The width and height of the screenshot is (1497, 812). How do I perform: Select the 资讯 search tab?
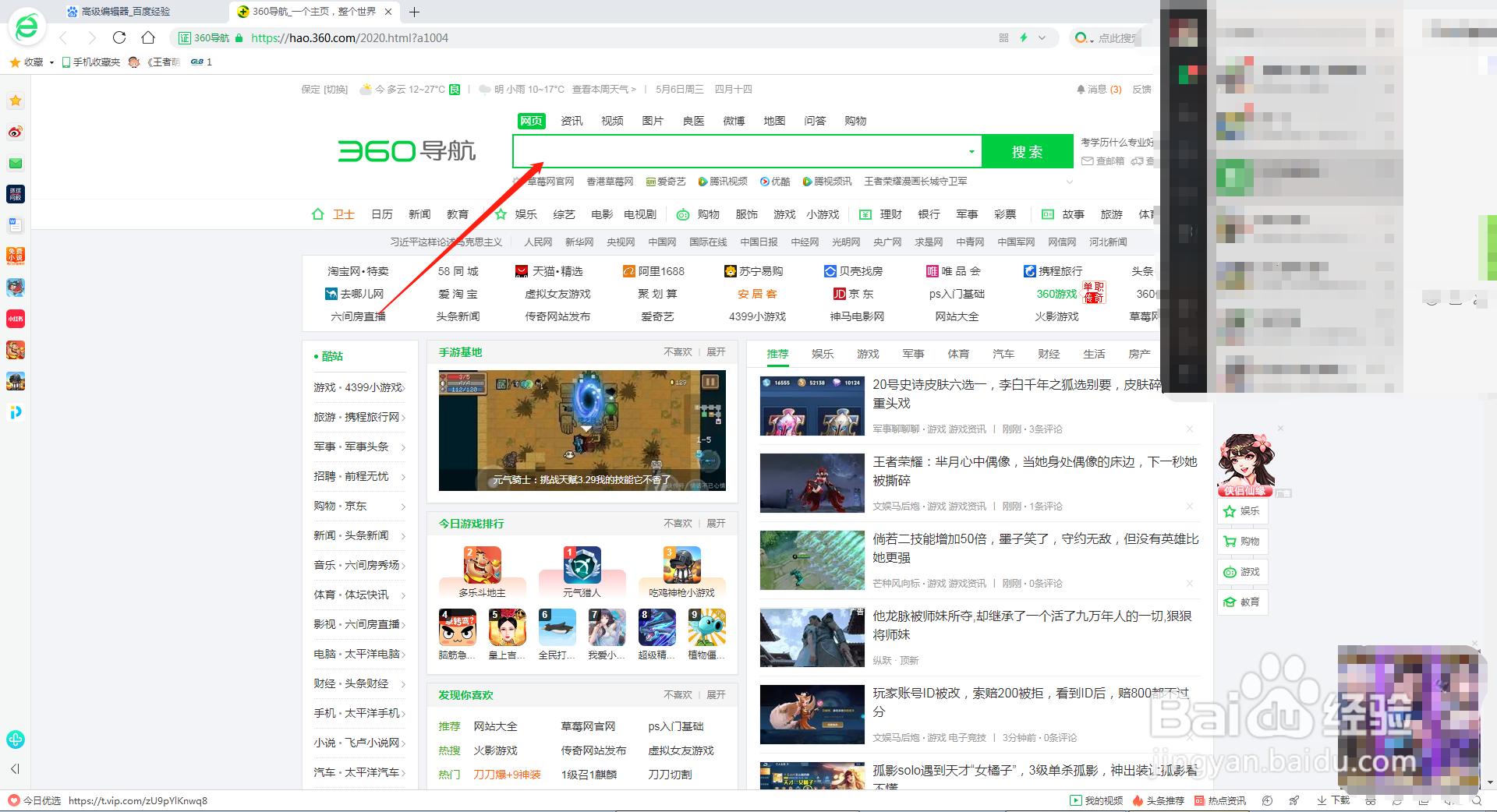[x=572, y=121]
